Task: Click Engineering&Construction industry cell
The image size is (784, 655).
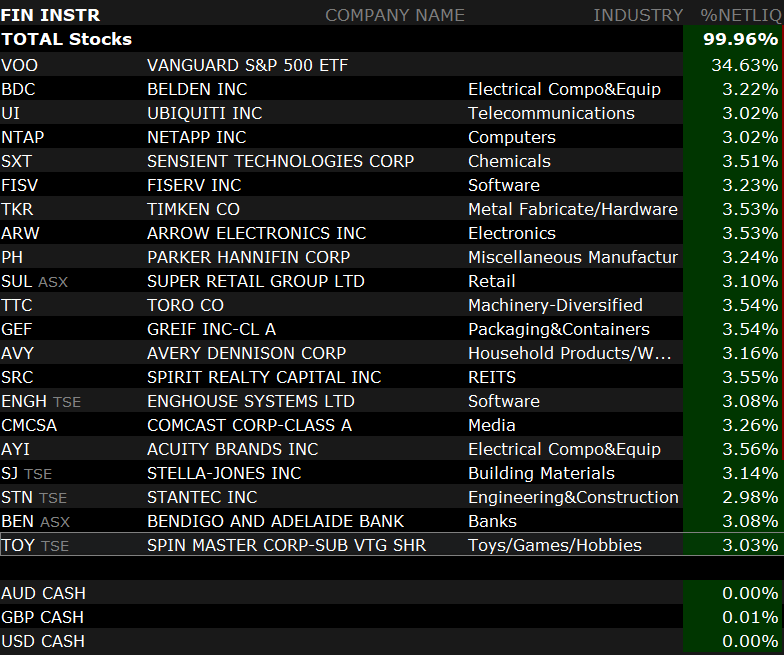Action: (574, 497)
